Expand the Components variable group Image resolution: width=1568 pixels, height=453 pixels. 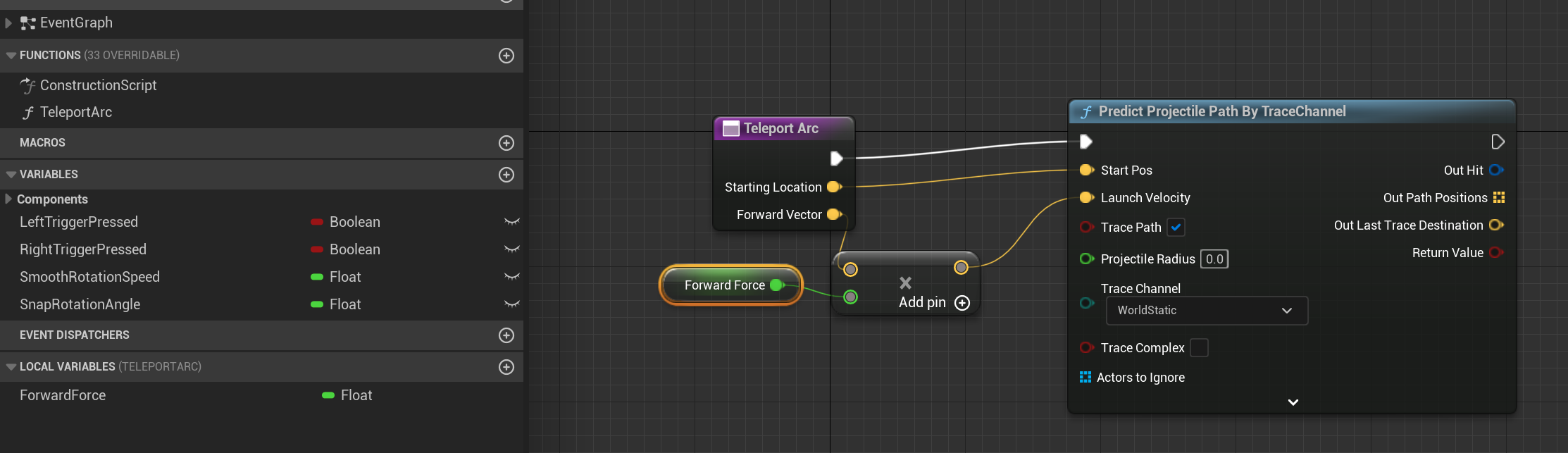(8, 199)
